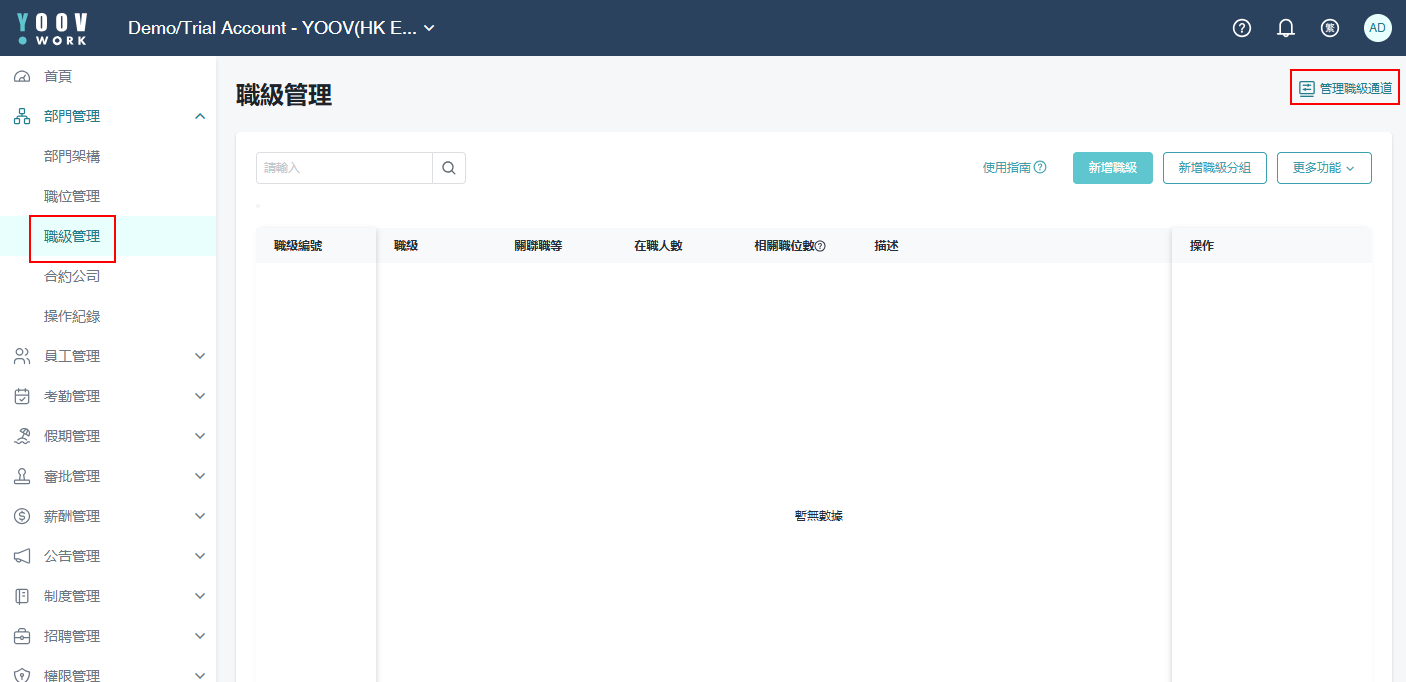Click the YOOV Work logo
The image size is (1406, 682).
click(52, 28)
